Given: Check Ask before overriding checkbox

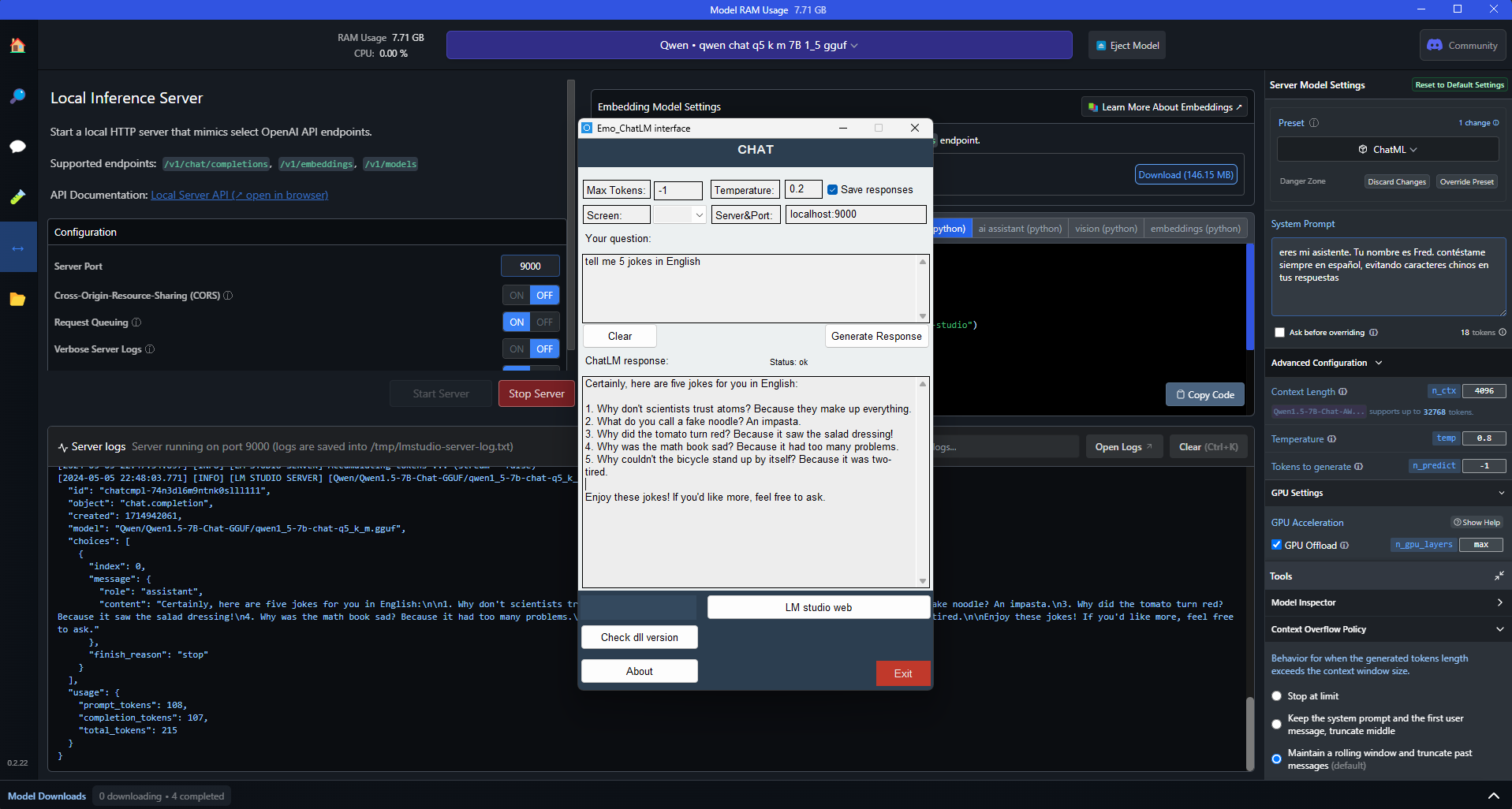Looking at the screenshot, I should tap(1279, 333).
